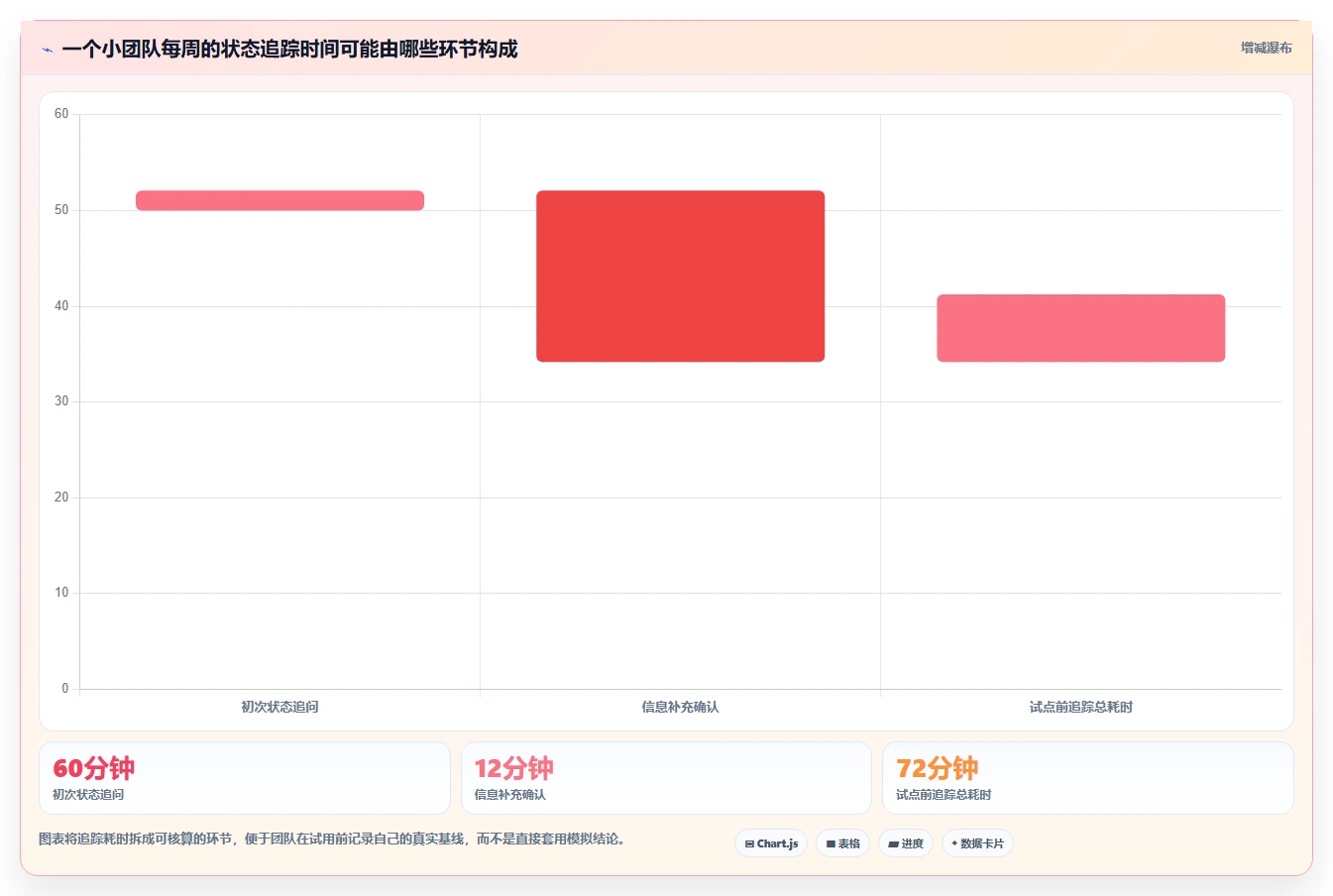Select the 初次状态追问 bar in chart
The width and height of the screenshot is (1333, 896).
[x=279, y=200]
